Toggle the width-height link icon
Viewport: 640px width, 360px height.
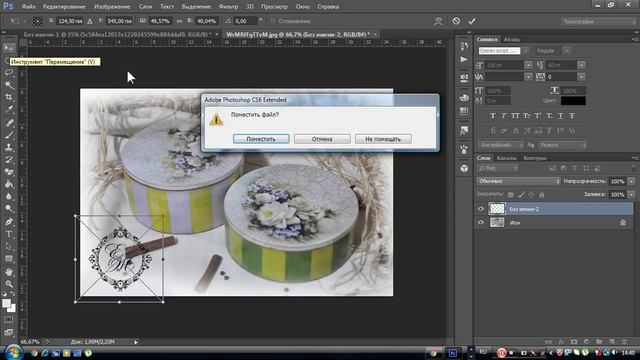pyautogui.click(x=179, y=21)
